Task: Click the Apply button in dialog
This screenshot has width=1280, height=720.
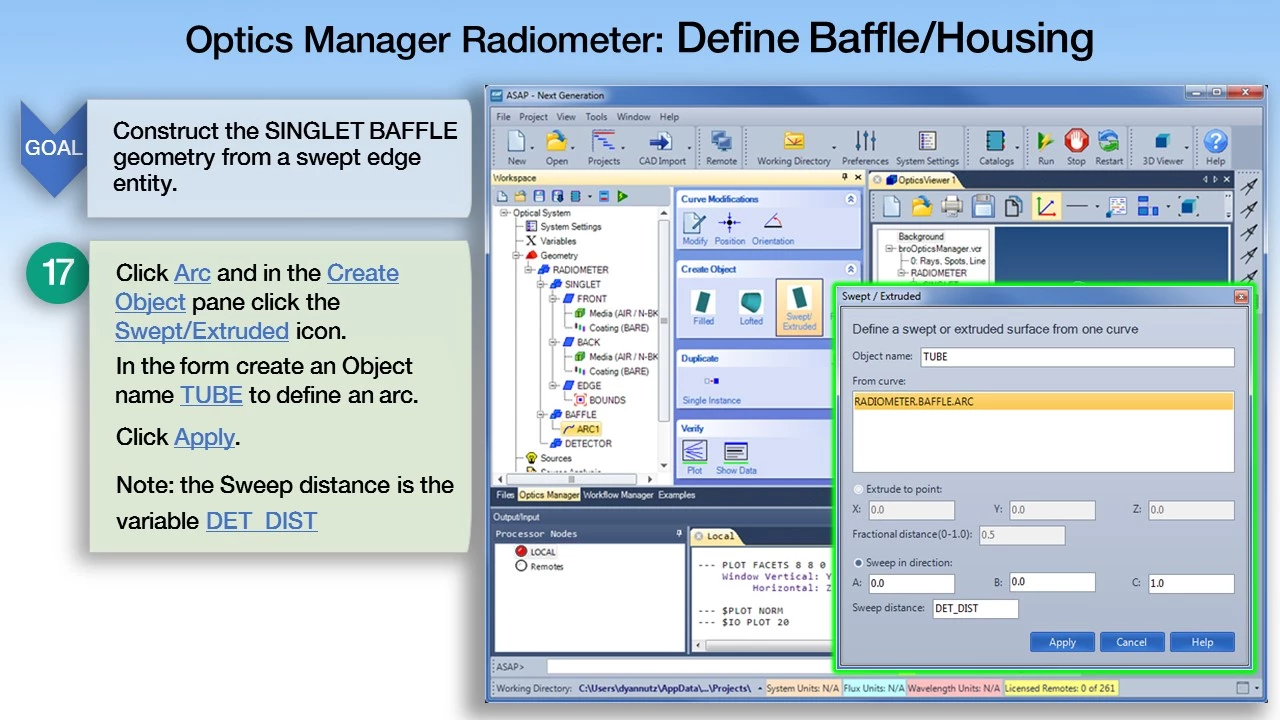Action: click(x=1062, y=642)
